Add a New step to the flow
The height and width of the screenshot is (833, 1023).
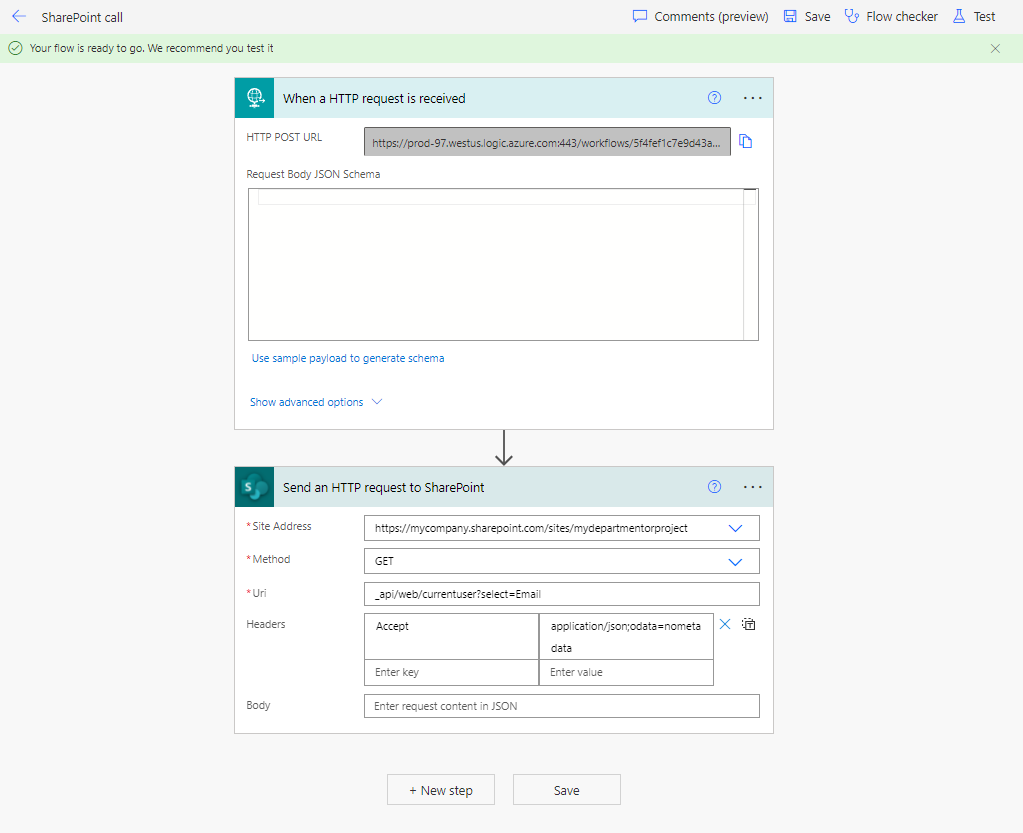(441, 790)
